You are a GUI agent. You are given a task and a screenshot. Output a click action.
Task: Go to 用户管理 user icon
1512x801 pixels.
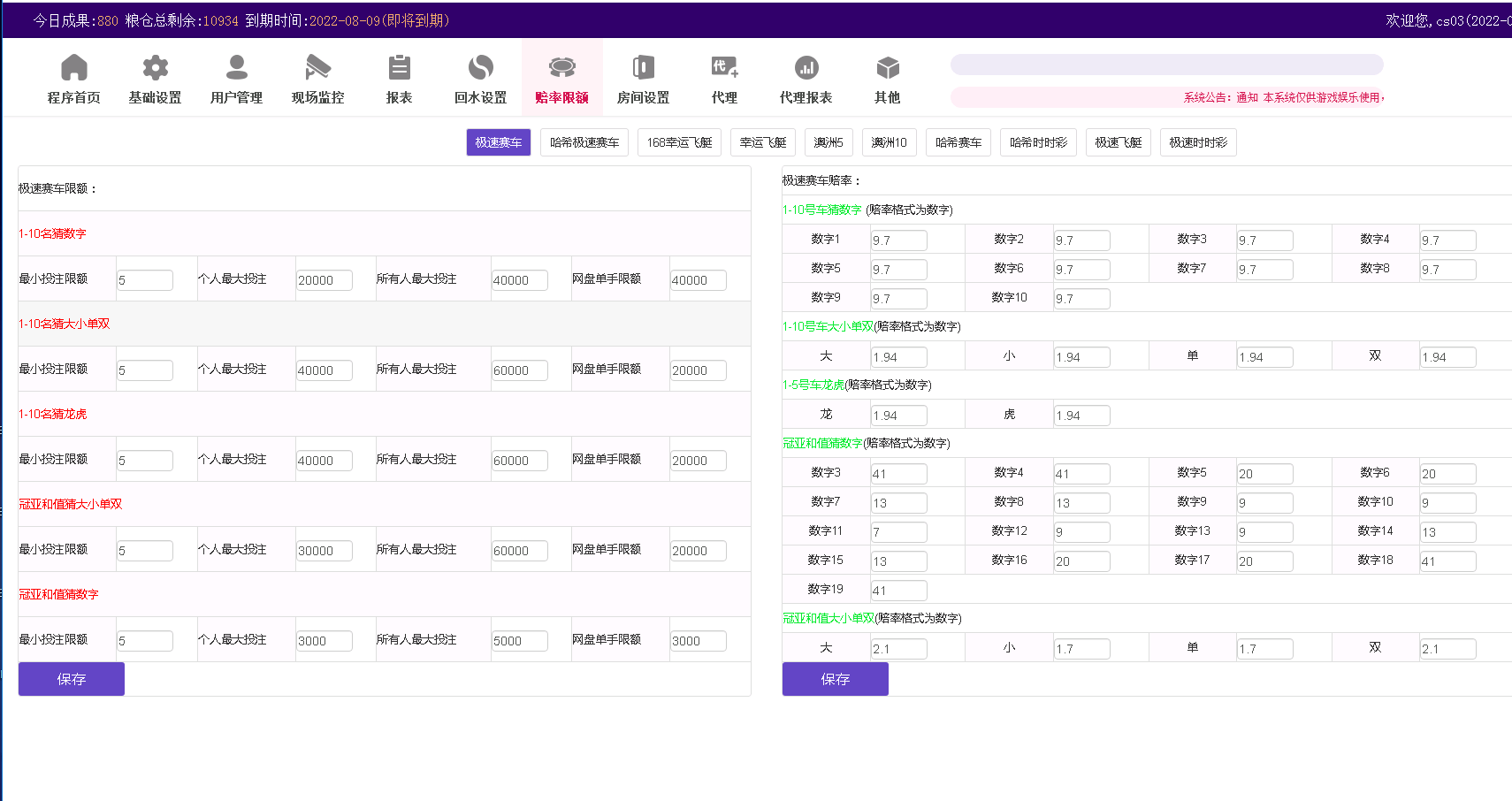coord(237,68)
